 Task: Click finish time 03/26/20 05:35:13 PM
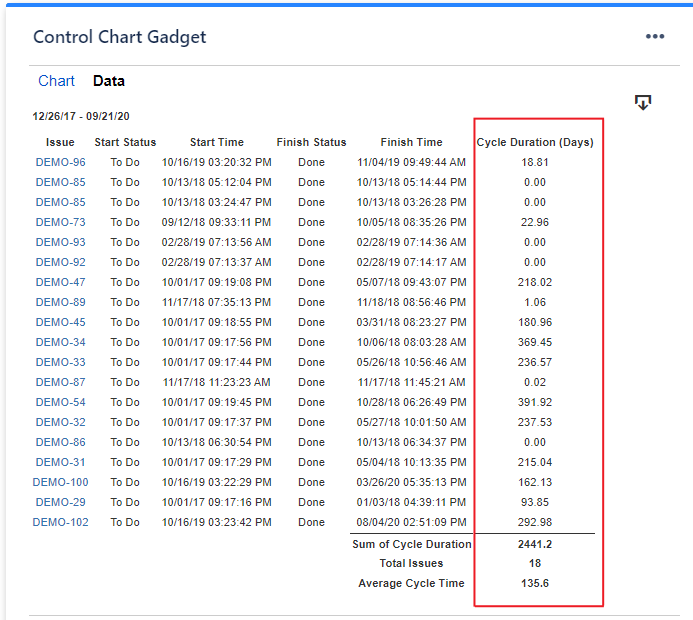(411, 482)
